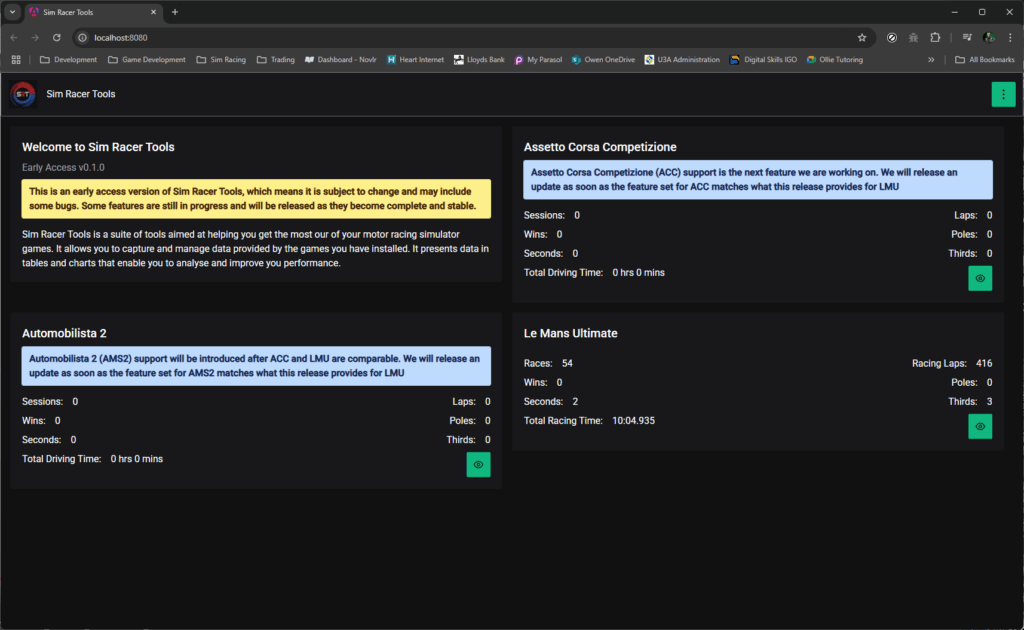Click the Le Mans Ultimate heading
The width and height of the screenshot is (1024, 630).
tap(571, 333)
